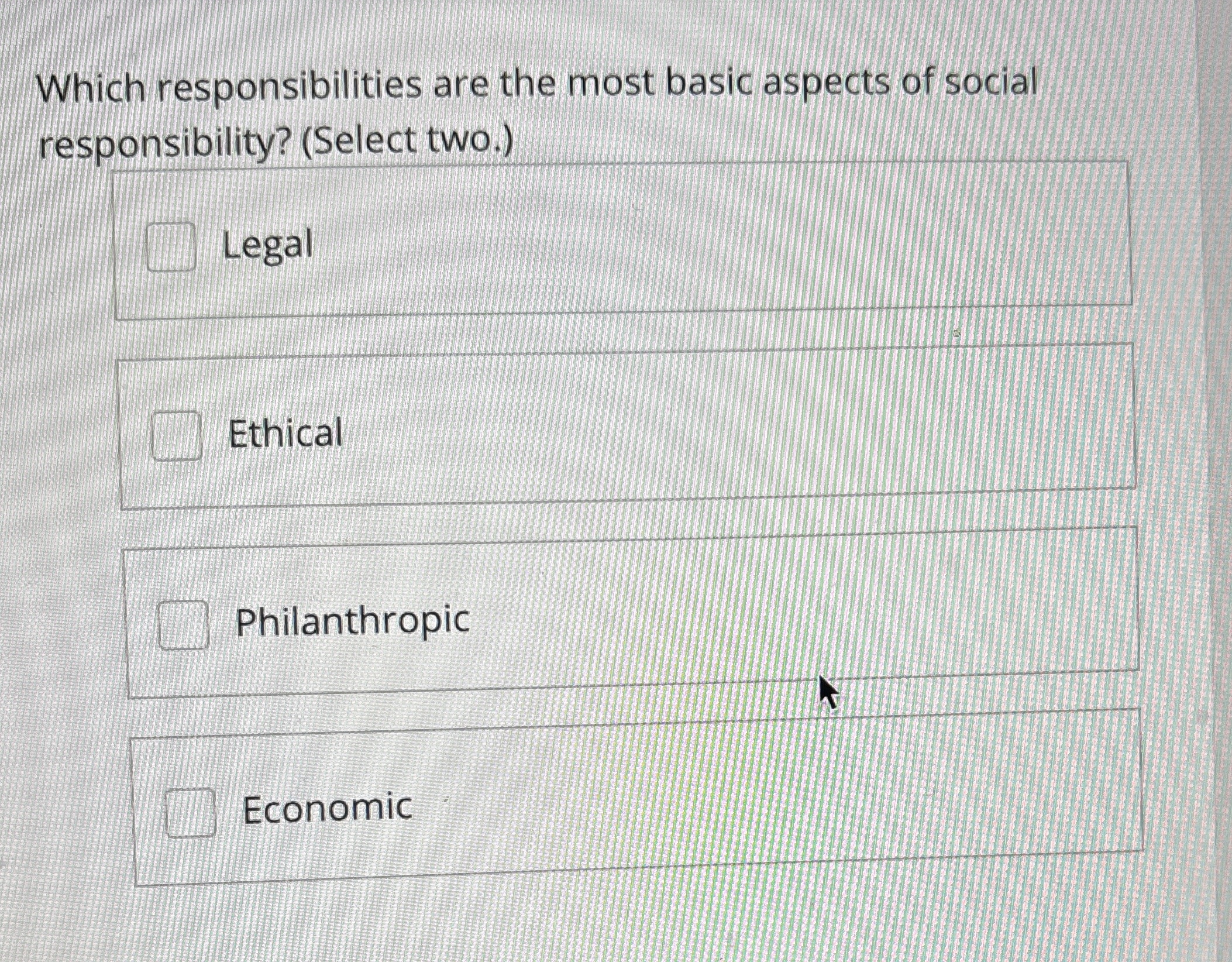Check the Economic checkbox
The width and height of the screenshot is (1232, 962).
coord(191,813)
